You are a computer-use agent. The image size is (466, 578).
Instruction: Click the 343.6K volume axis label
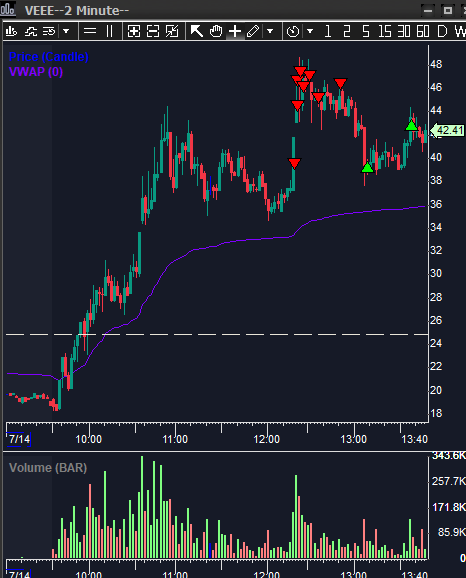click(x=449, y=456)
